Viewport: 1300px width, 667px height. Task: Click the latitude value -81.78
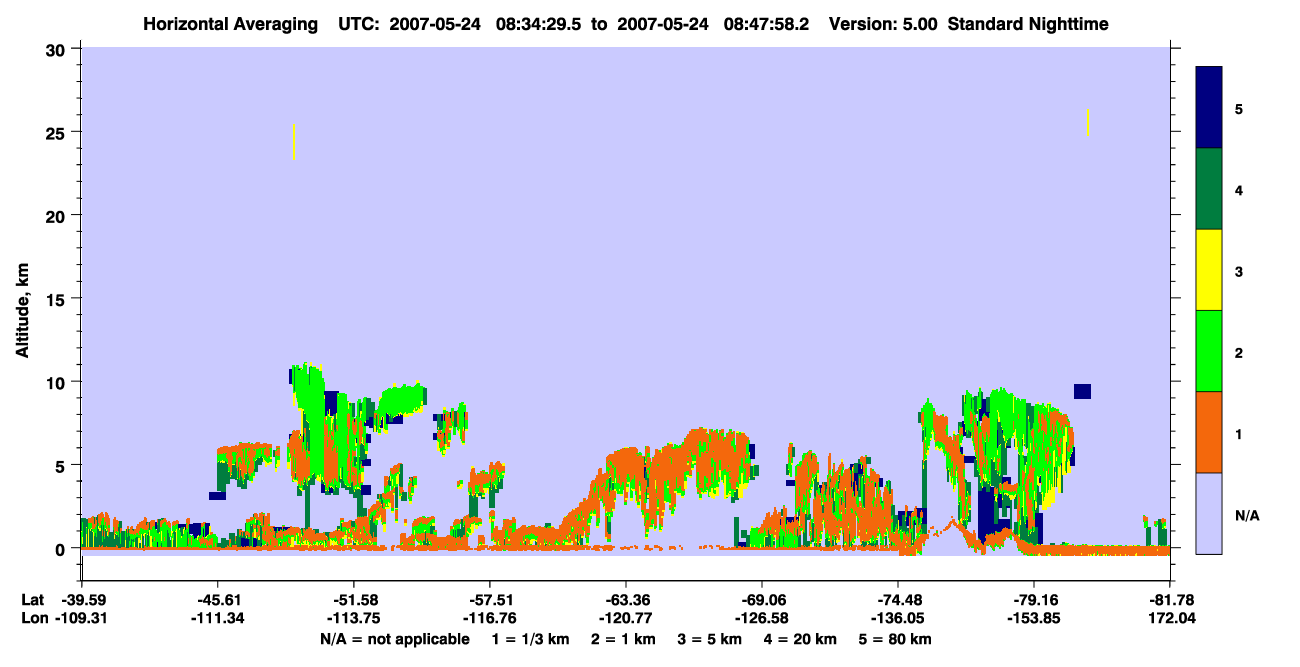(x=1171, y=600)
